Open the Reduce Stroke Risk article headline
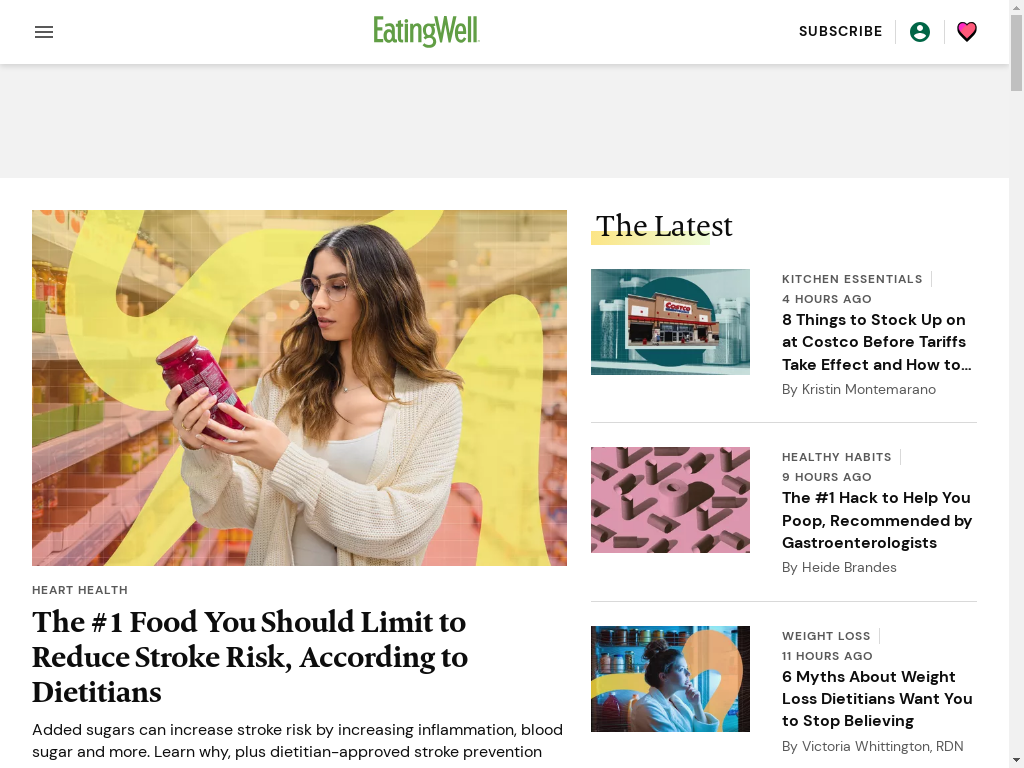1024x768 pixels. (x=250, y=657)
